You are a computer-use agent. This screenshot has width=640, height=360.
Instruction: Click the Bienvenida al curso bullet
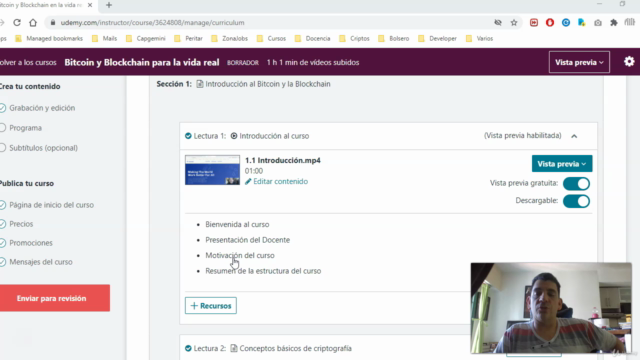click(x=237, y=224)
